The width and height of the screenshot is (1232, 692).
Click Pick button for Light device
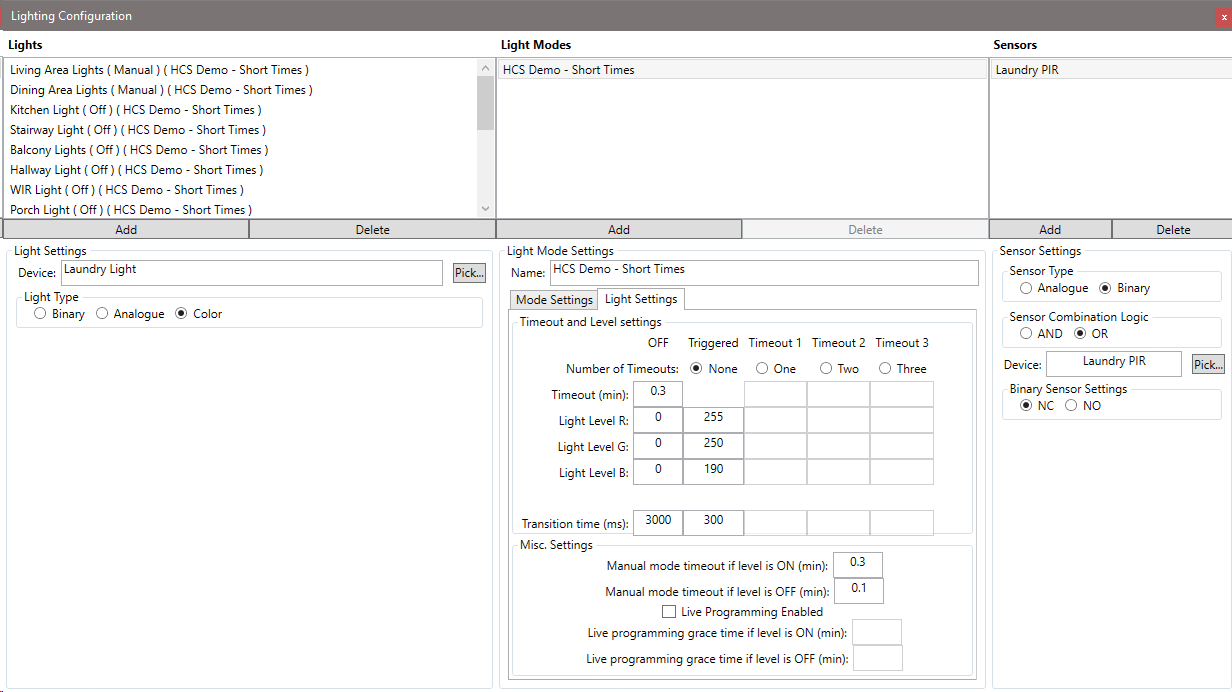pos(469,273)
